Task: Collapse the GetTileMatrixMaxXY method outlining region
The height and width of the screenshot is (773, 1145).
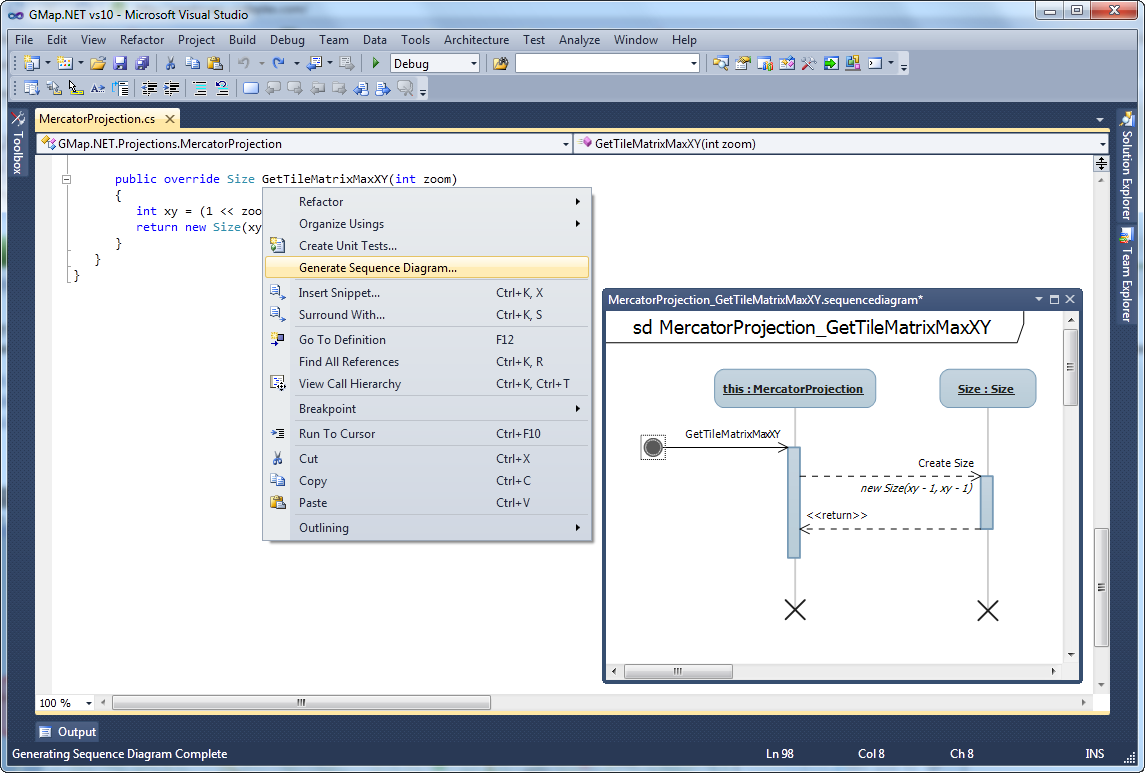Action: [67, 180]
